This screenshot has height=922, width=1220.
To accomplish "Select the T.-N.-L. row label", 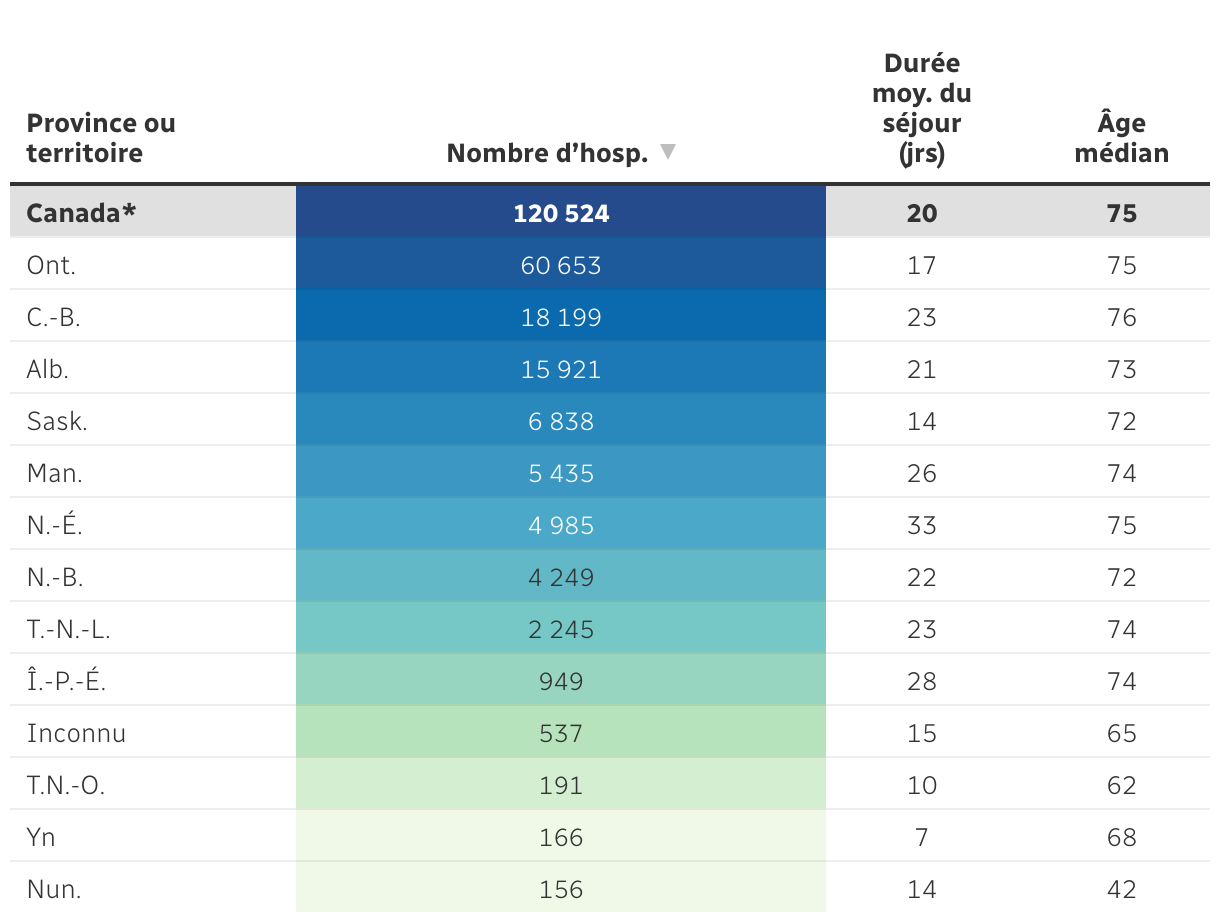I will pyautogui.click(x=67, y=629).
